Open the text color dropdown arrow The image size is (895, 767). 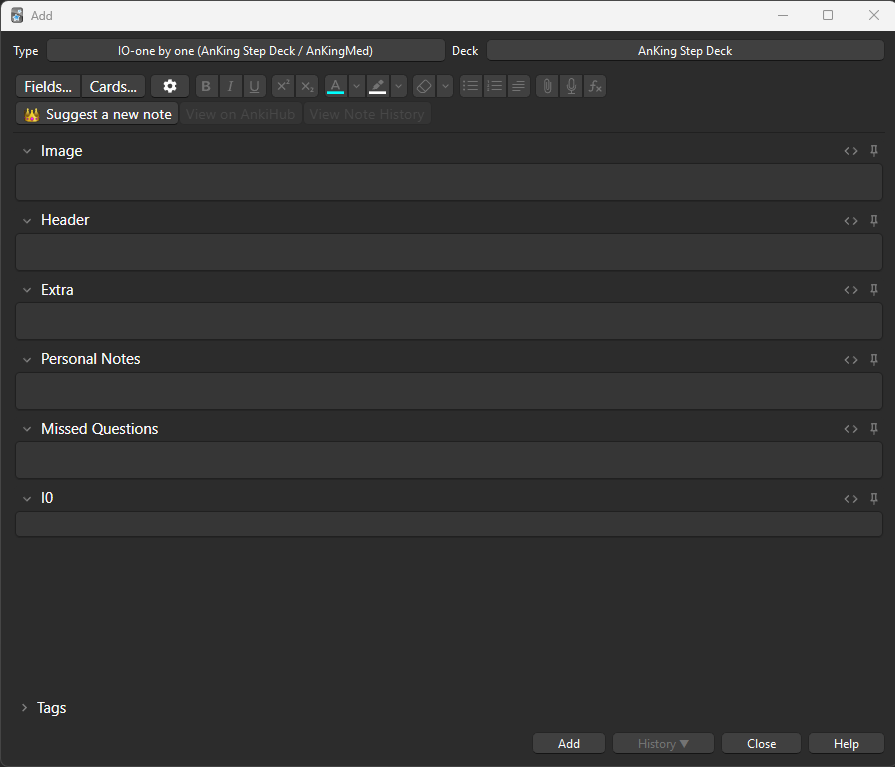(x=356, y=87)
